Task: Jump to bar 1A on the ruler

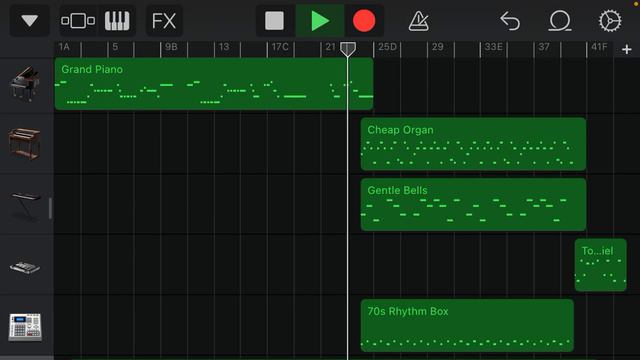Action: click(64, 47)
